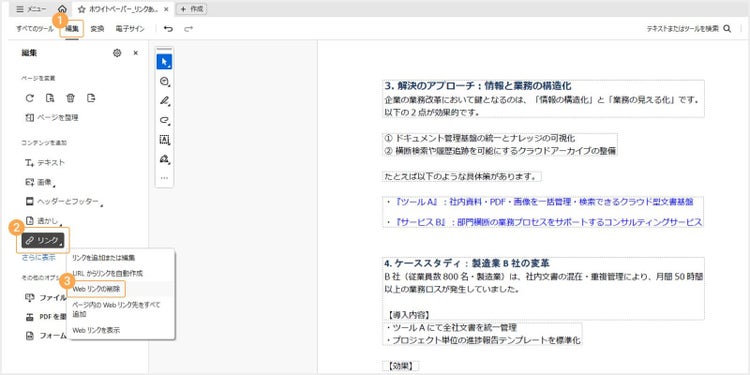The height and width of the screenshot is (375, 750).
Task: Go to the Home icon
Action: coord(62,9)
